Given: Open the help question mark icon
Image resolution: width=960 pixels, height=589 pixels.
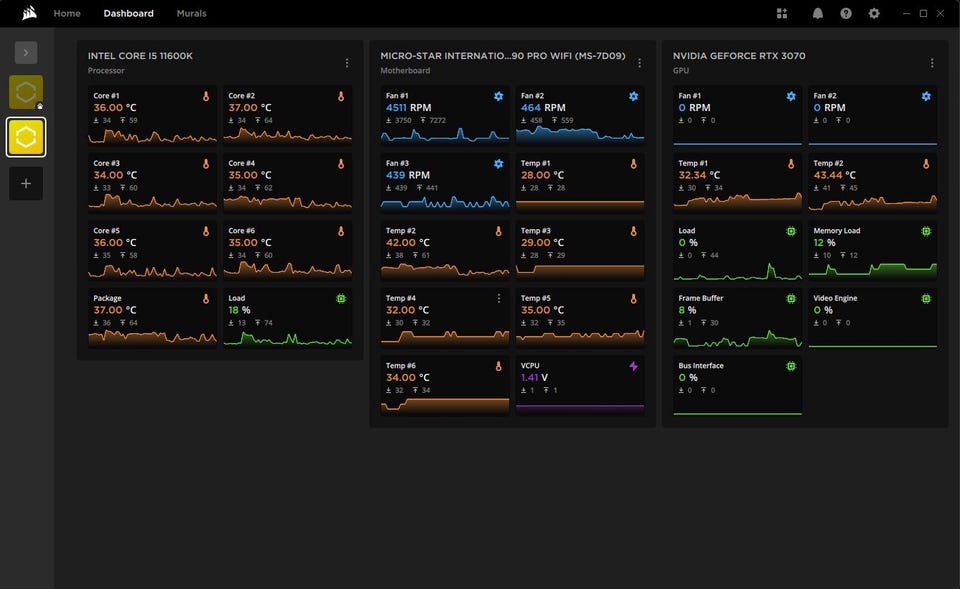Looking at the screenshot, I should click(846, 14).
